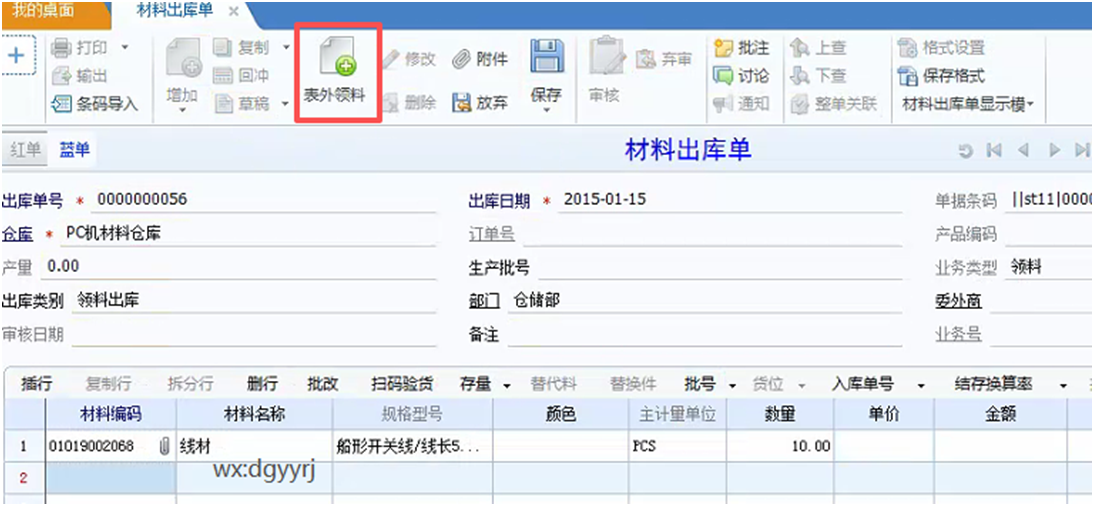Viewport: 1094px width, 506px height.
Task: Open the 打印 dropdown arrow
Action: point(125,47)
